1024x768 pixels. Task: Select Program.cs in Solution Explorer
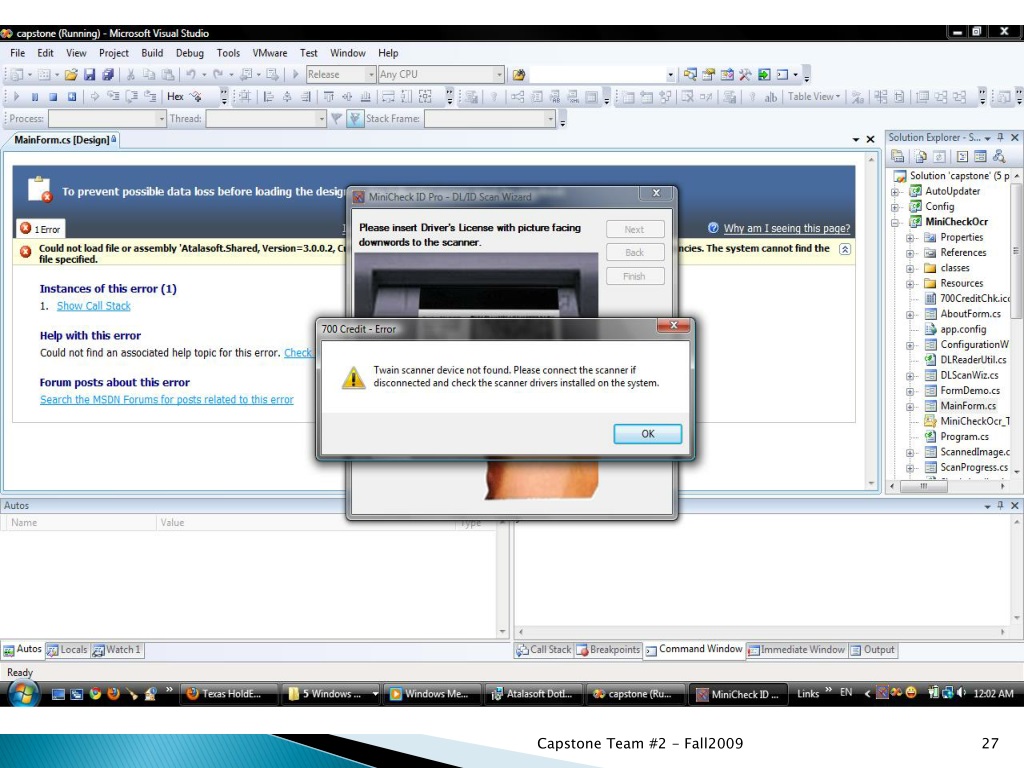click(965, 437)
